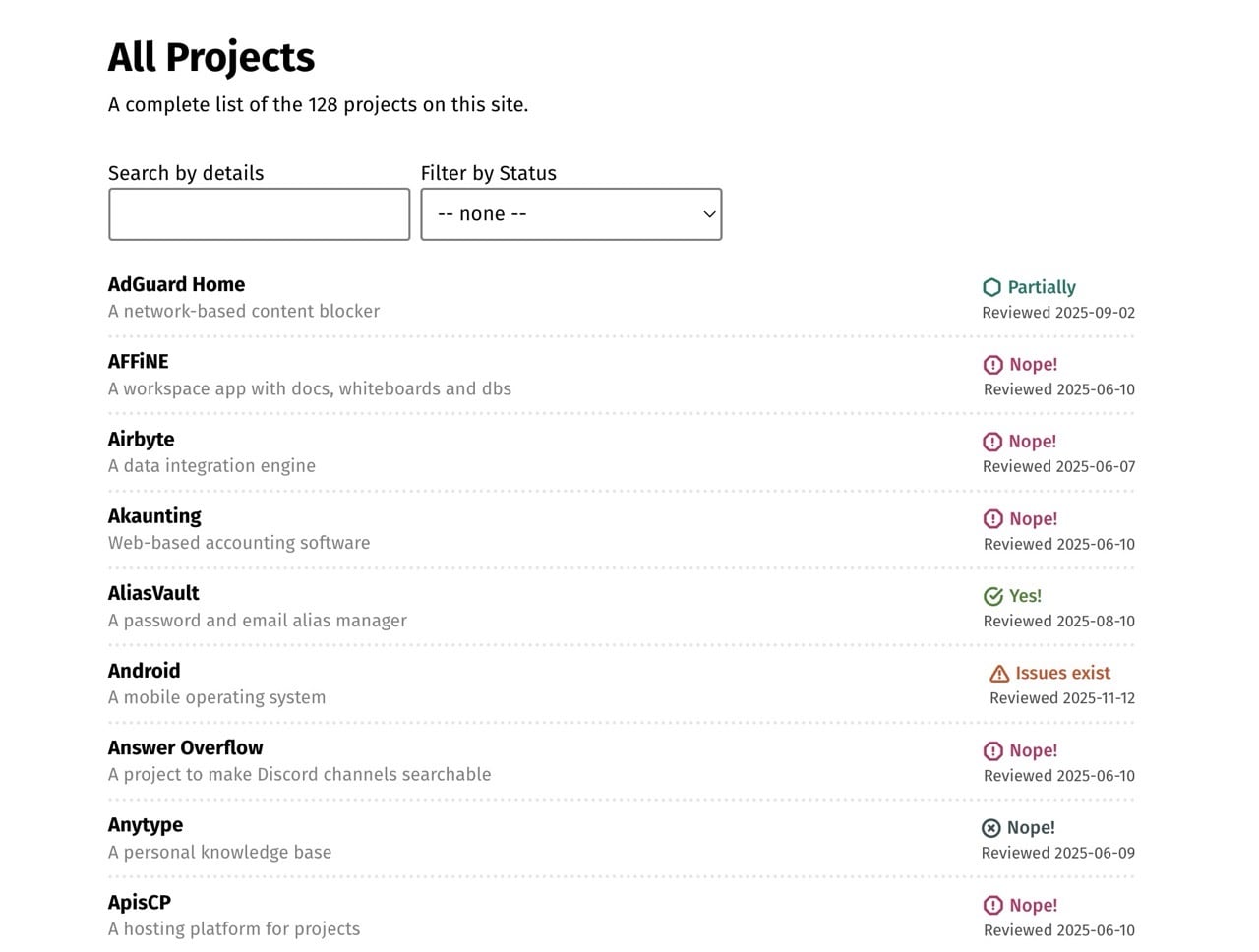Screen dimensions: 1259x952
Task: Click the Nope icon beside Answer Overflow
Action: [993, 751]
